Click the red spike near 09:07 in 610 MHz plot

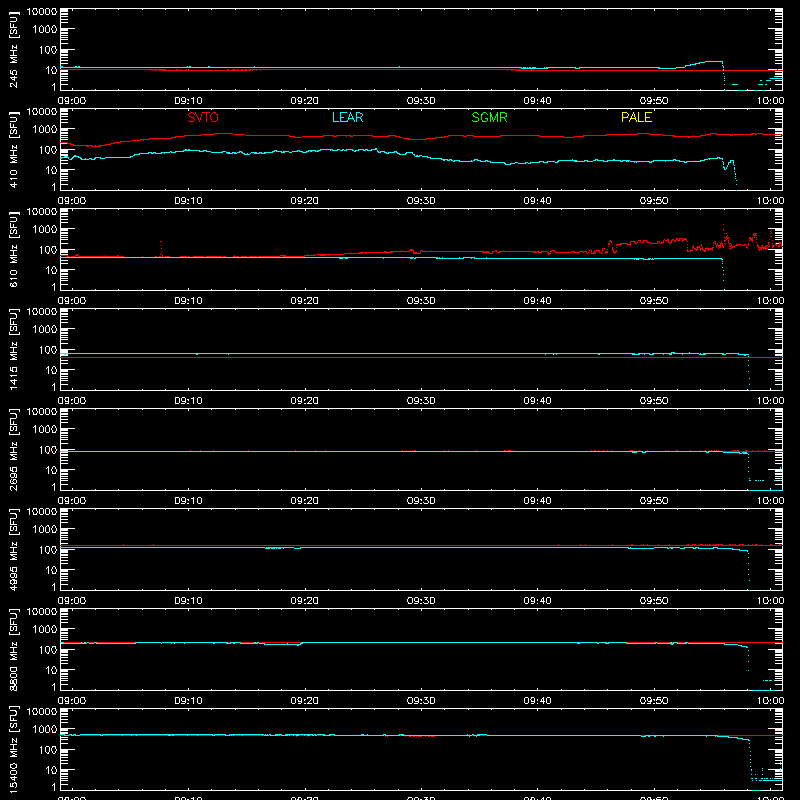[x=161, y=248]
